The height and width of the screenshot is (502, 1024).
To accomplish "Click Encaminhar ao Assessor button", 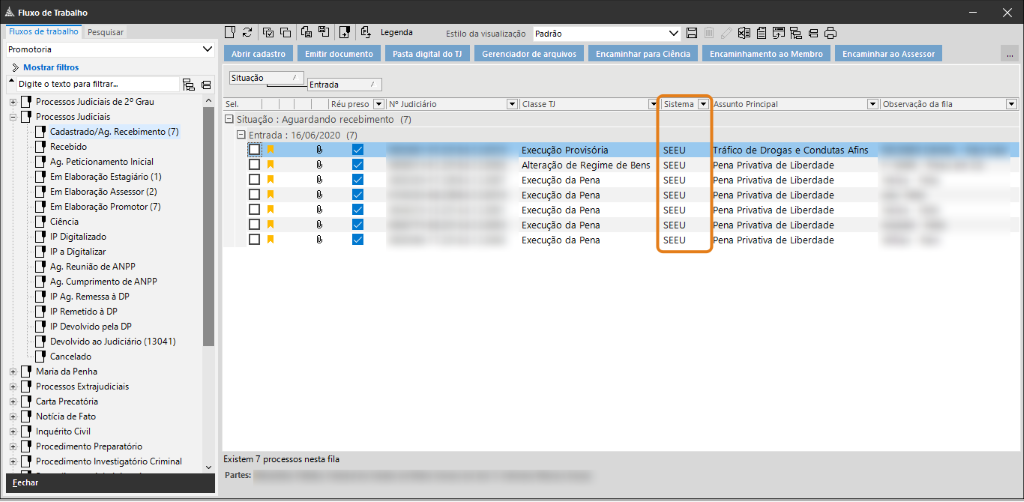I will pos(888,54).
